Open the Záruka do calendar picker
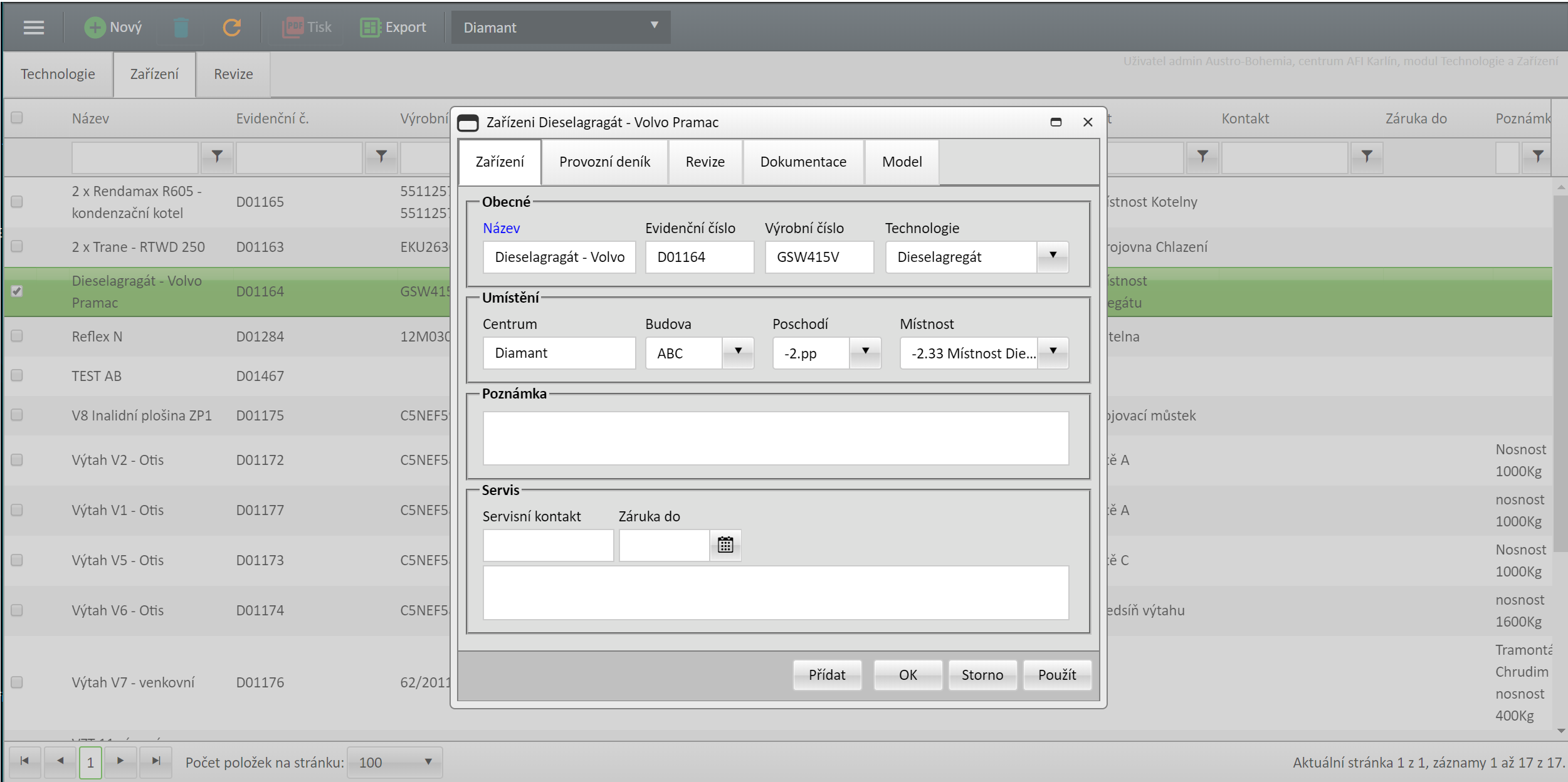 [725, 545]
